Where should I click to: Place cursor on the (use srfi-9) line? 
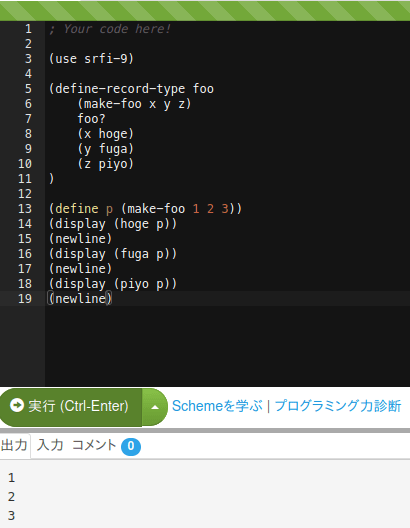coord(92,59)
